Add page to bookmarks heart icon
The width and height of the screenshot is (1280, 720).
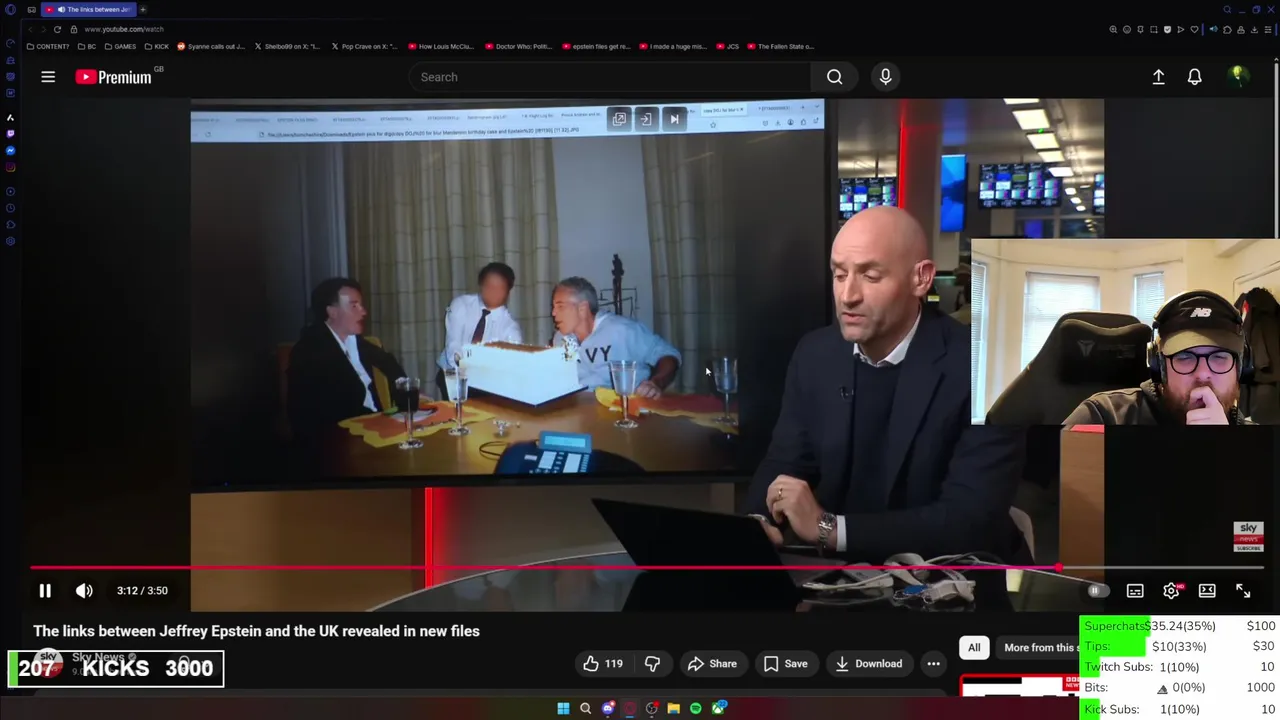(x=1194, y=29)
